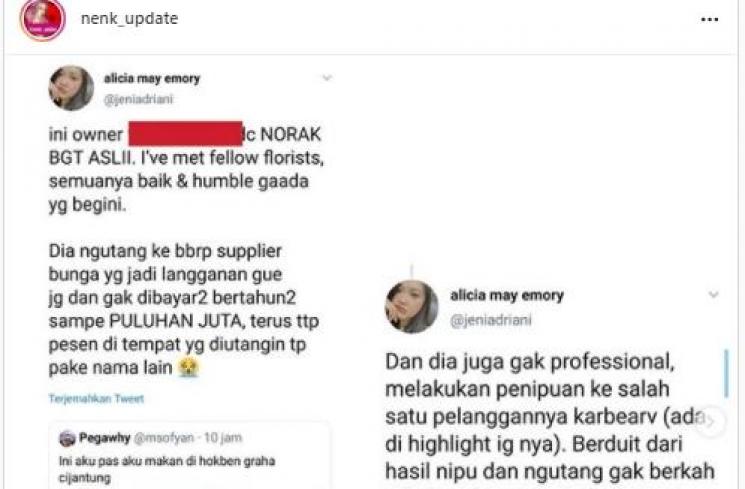
Task: Click @jeniadriani handle in second tweet
Action: (x=490, y=320)
